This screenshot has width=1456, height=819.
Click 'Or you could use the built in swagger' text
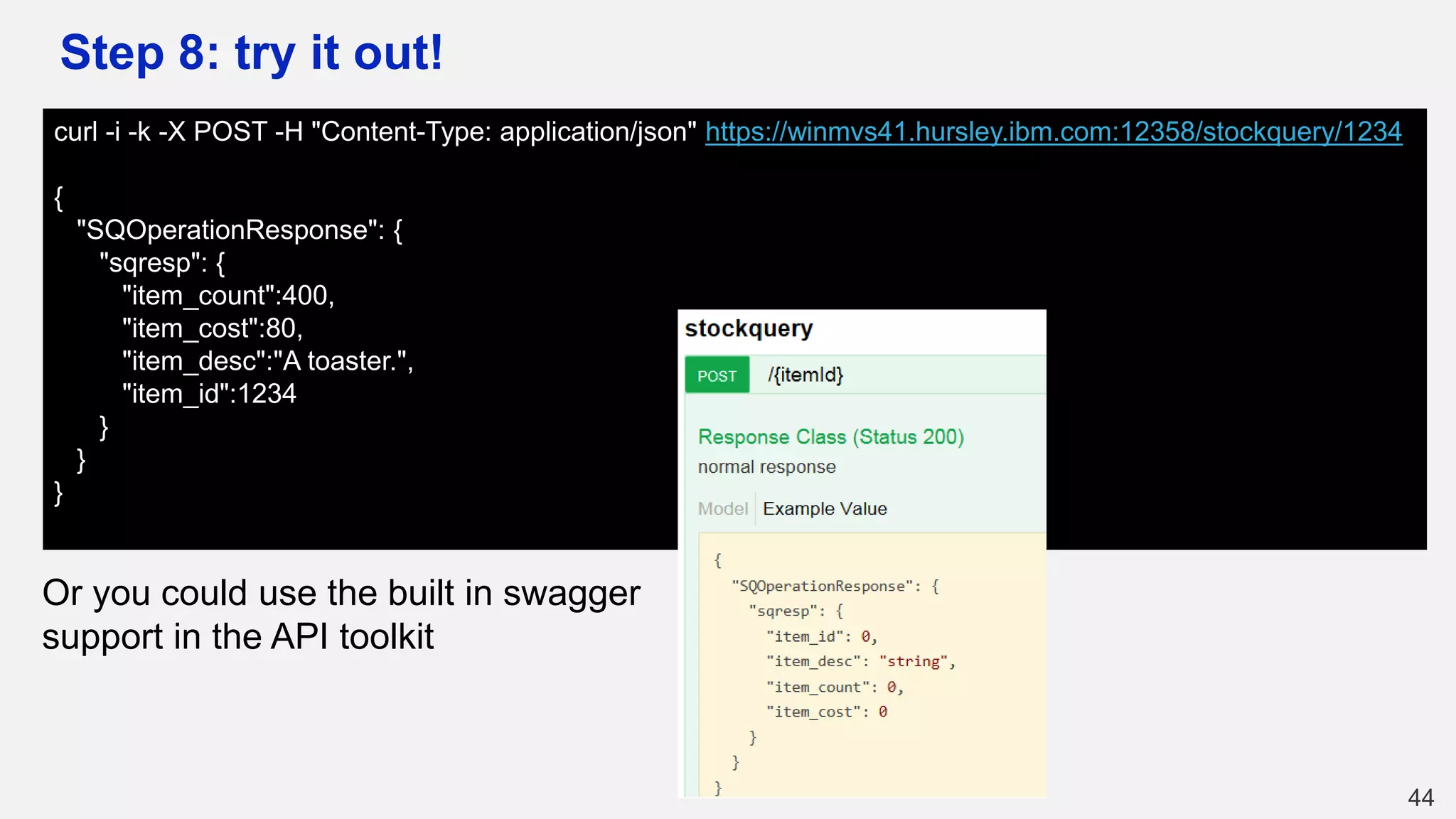click(x=341, y=594)
